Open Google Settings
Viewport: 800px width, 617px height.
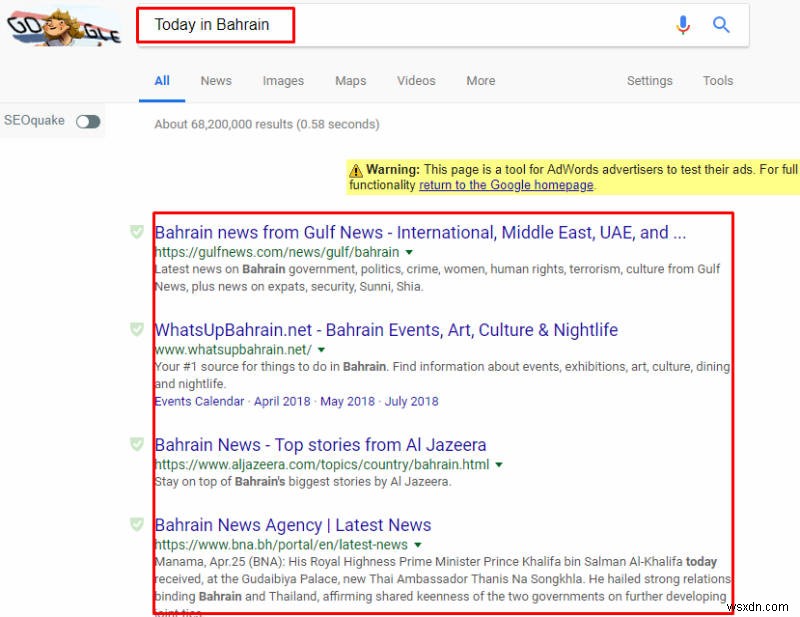click(649, 80)
